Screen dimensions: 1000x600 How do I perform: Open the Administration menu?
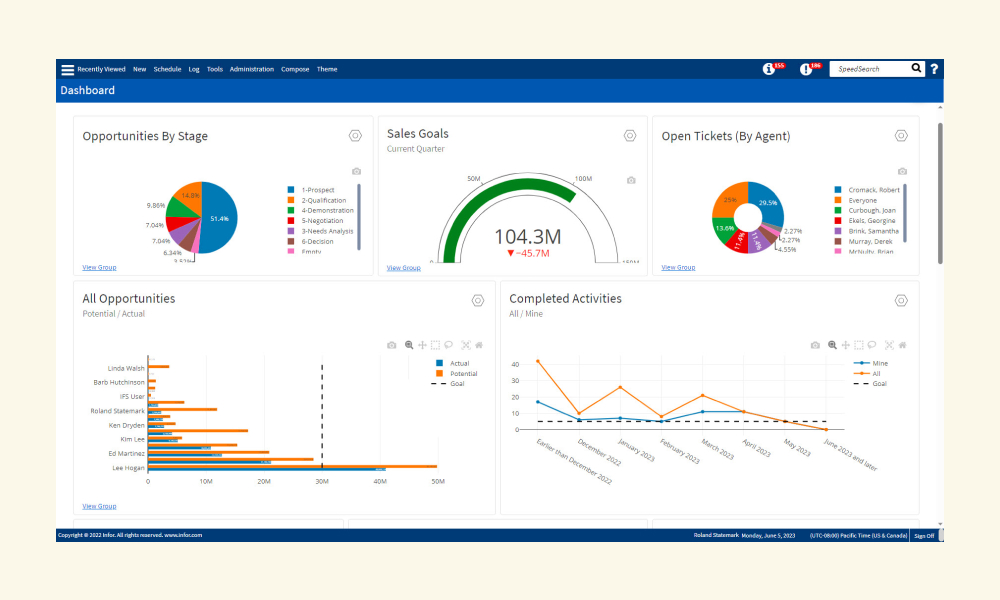[252, 69]
